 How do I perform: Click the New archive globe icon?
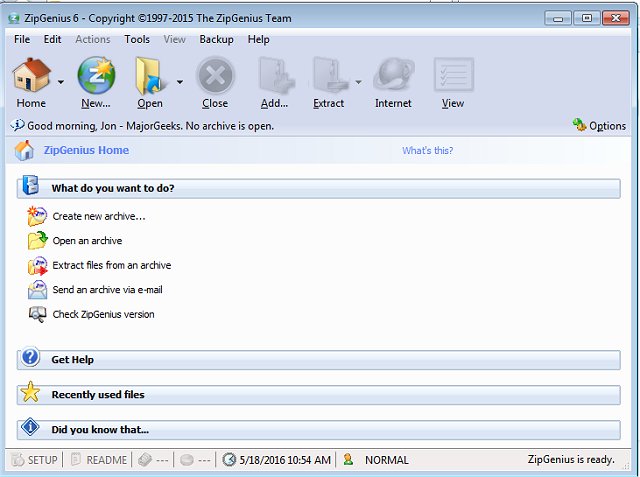tap(96, 75)
